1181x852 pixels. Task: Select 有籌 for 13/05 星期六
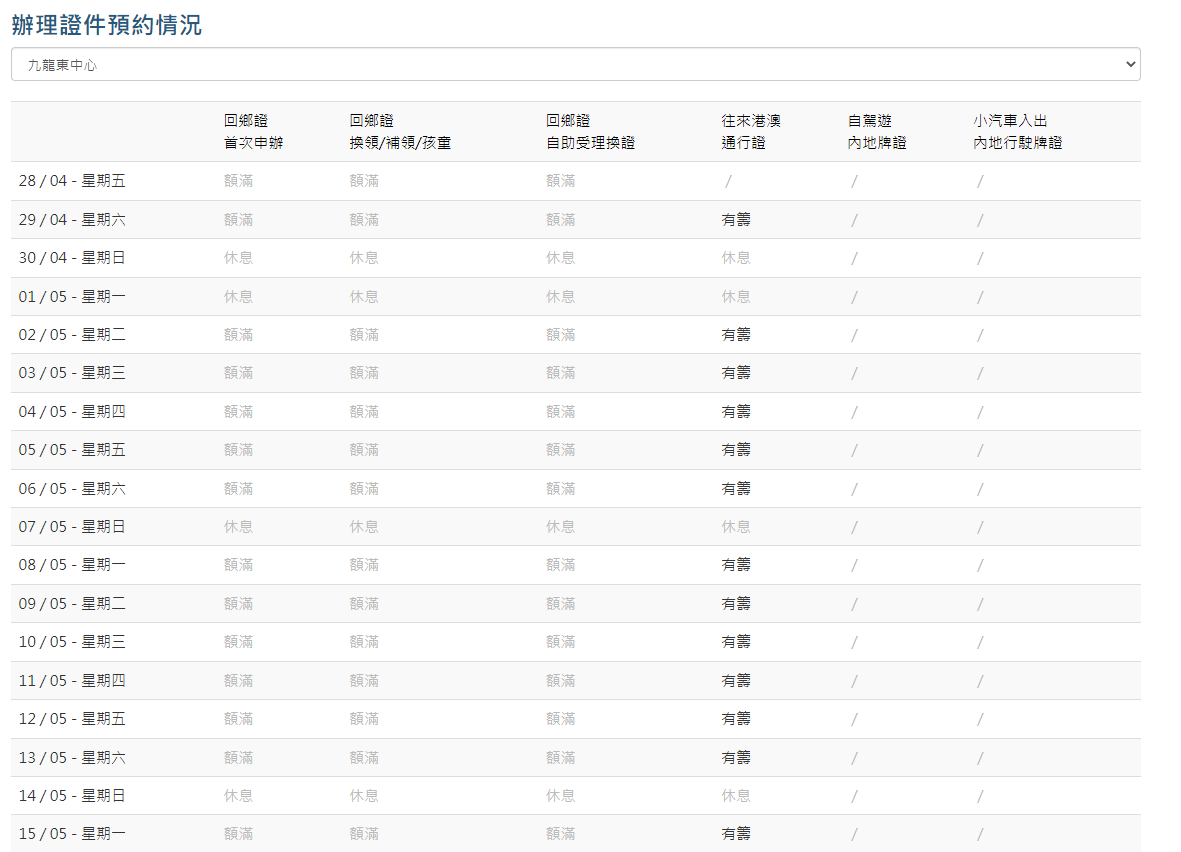(736, 758)
